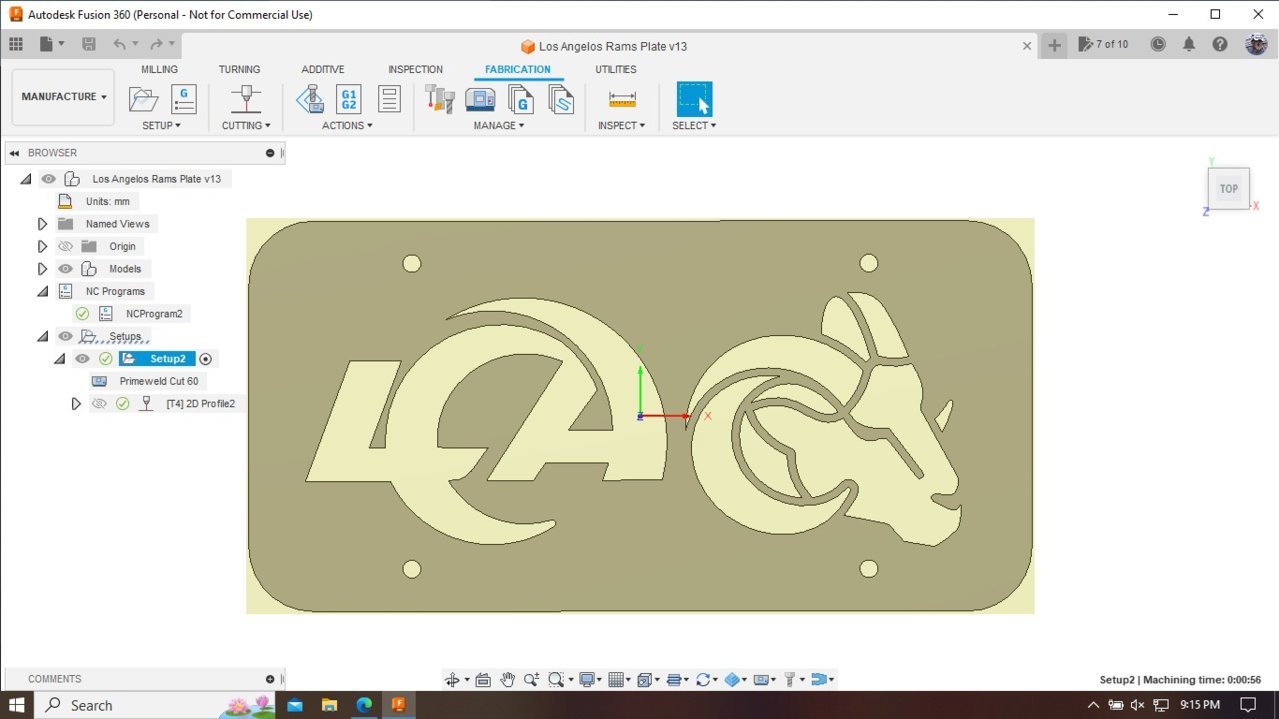Viewport: 1279px width, 719px height.
Task: Open the Tool Library icon
Action: 440,99
